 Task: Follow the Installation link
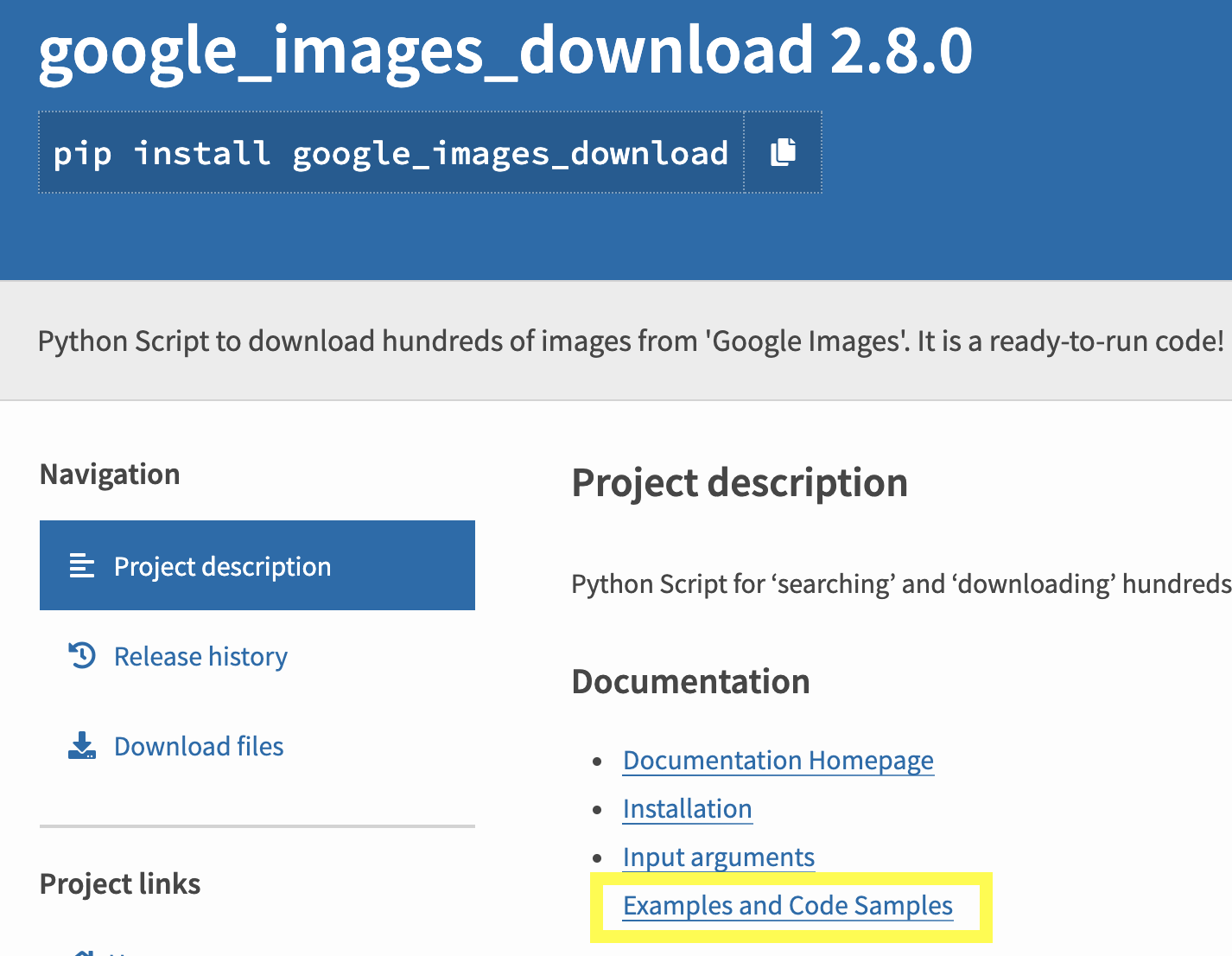point(688,808)
